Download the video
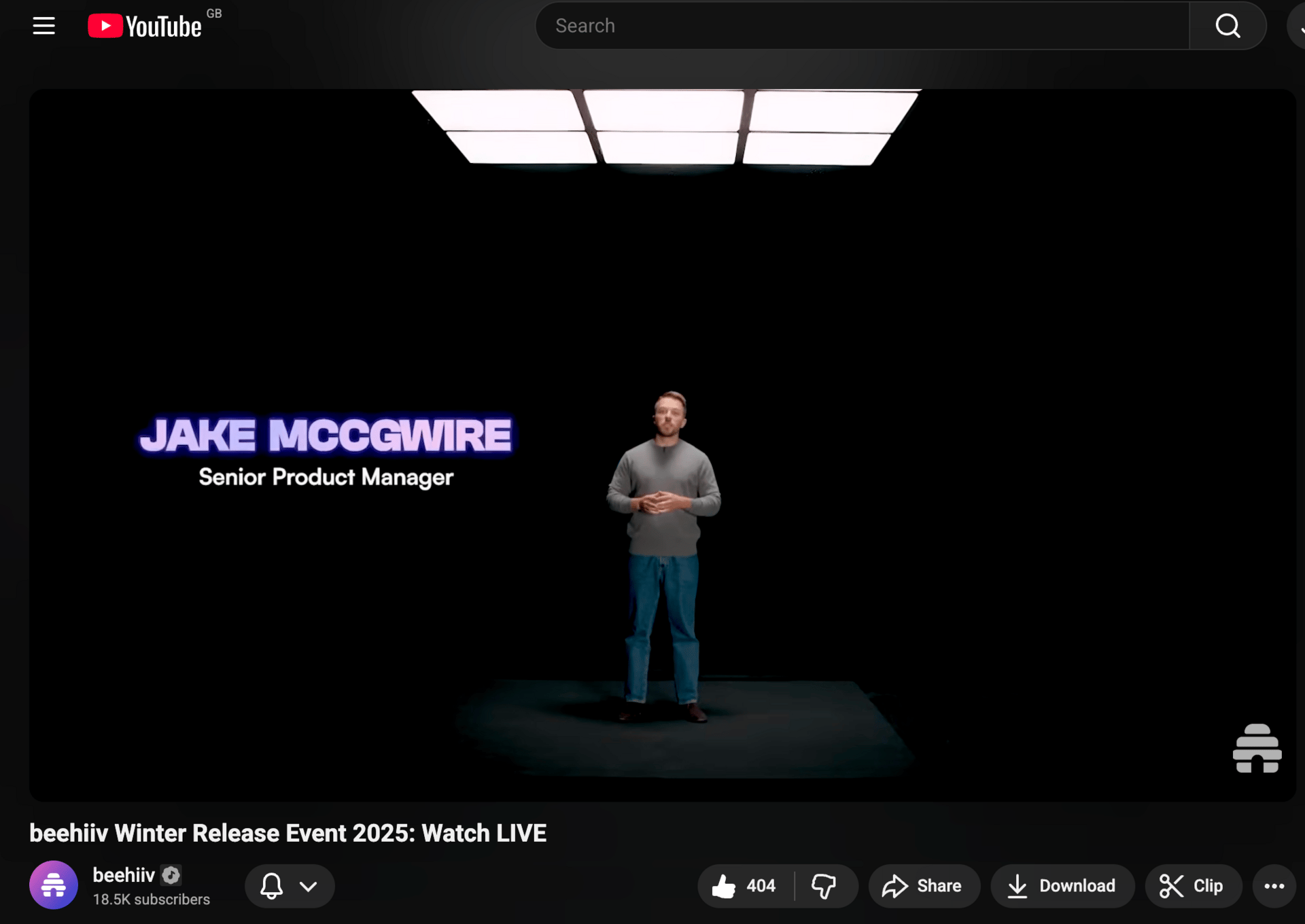 pyautogui.click(x=1062, y=886)
